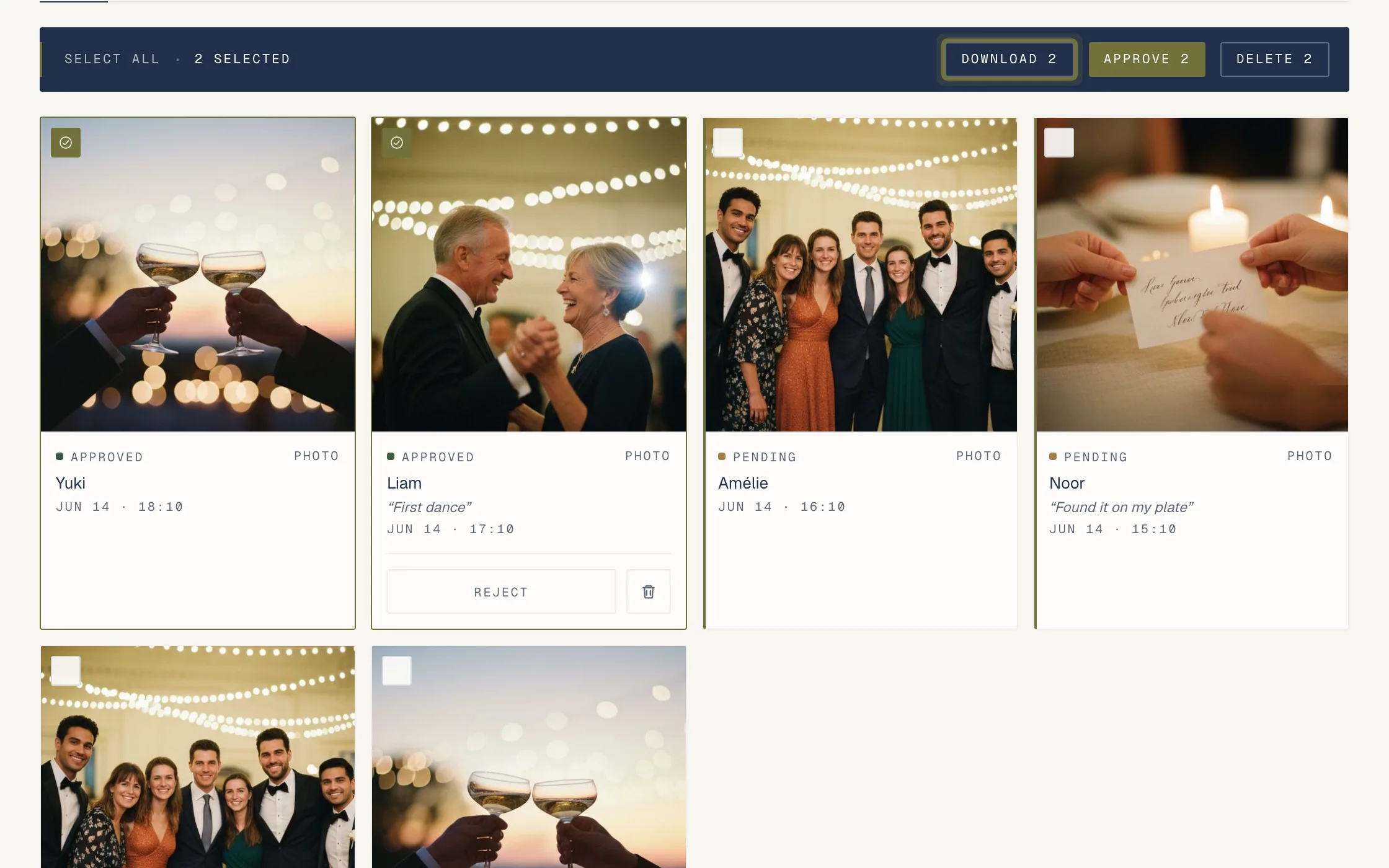The width and height of the screenshot is (1389, 868).
Task: Click the name Noor
Action: pos(1067,483)
